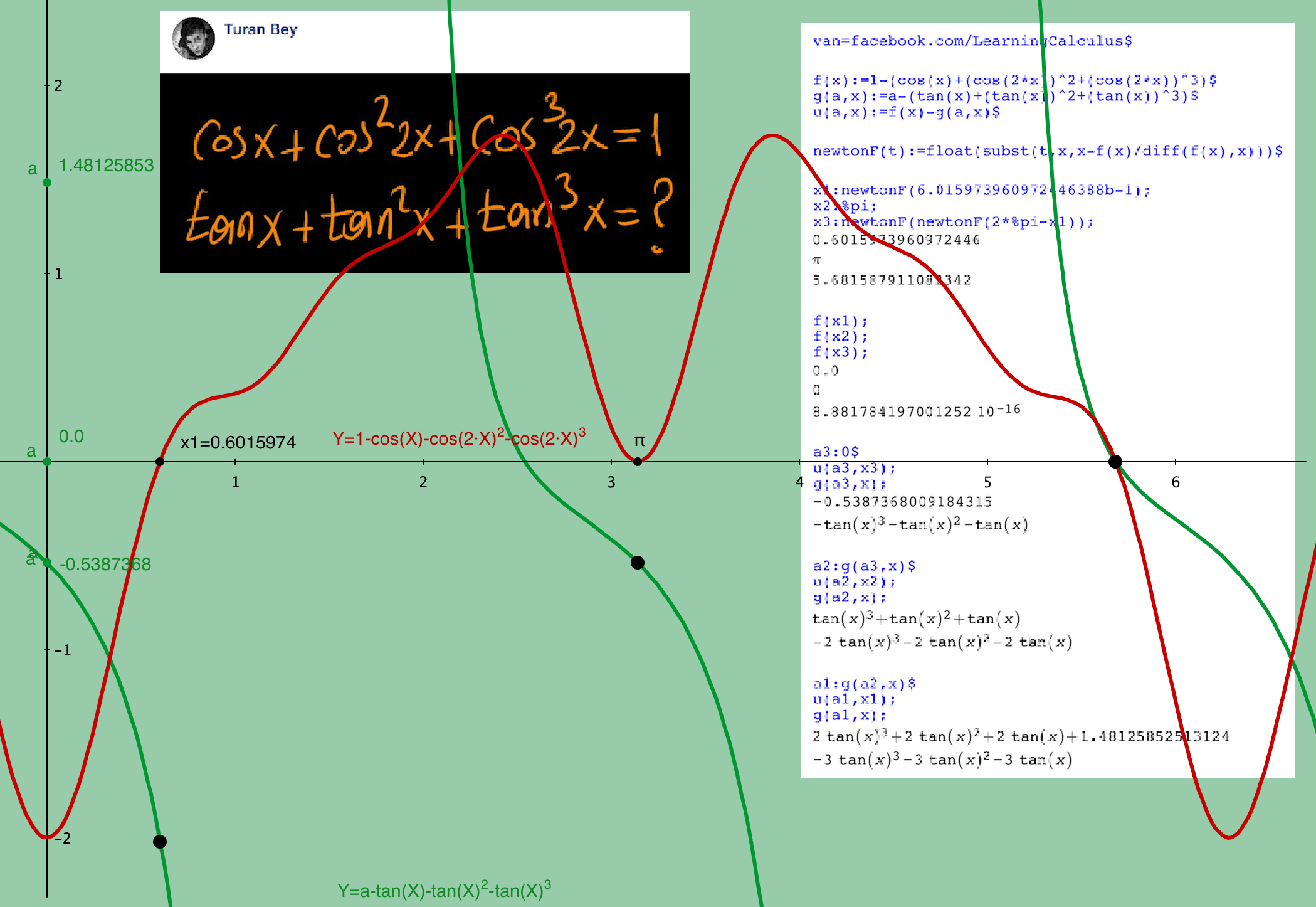The image size is (1316, 907).
Task: Click the black point at π on the x-axis
Action: pyautogui.click(x=638, y=462)
